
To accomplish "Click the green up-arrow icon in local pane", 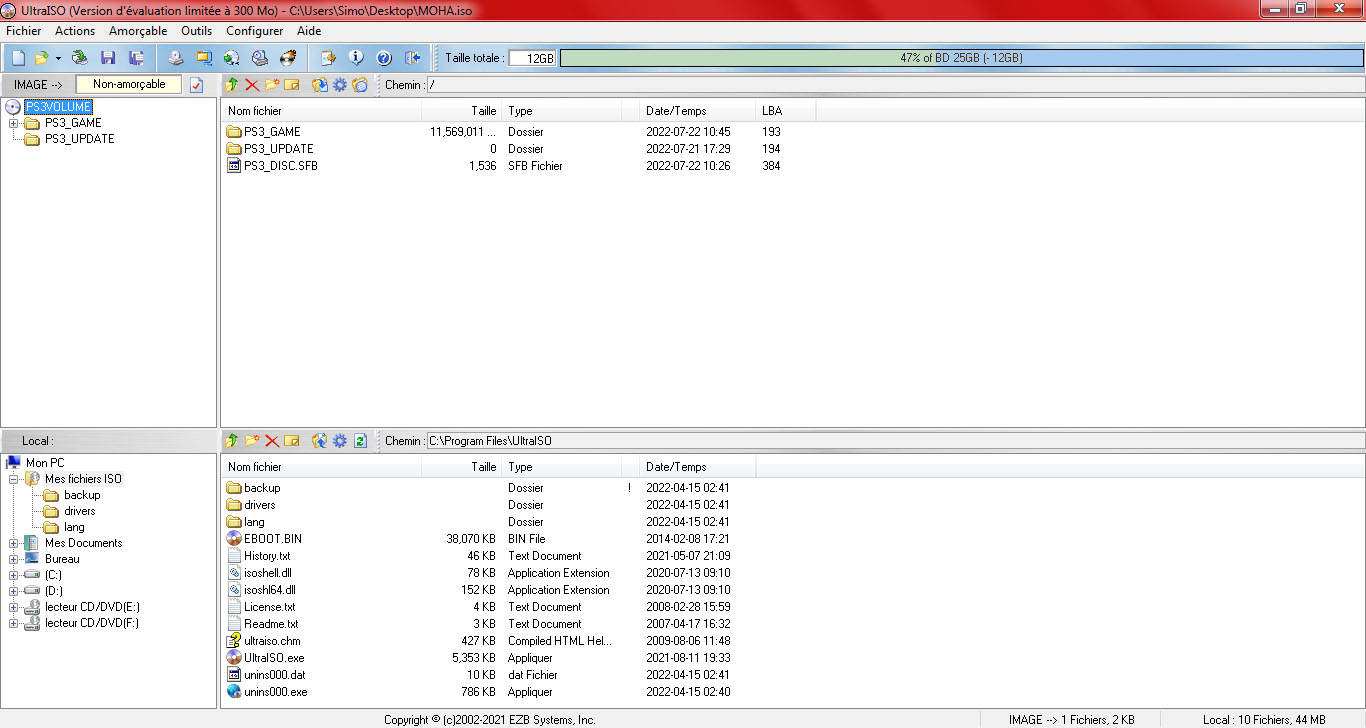I will [x=232, y=441].
